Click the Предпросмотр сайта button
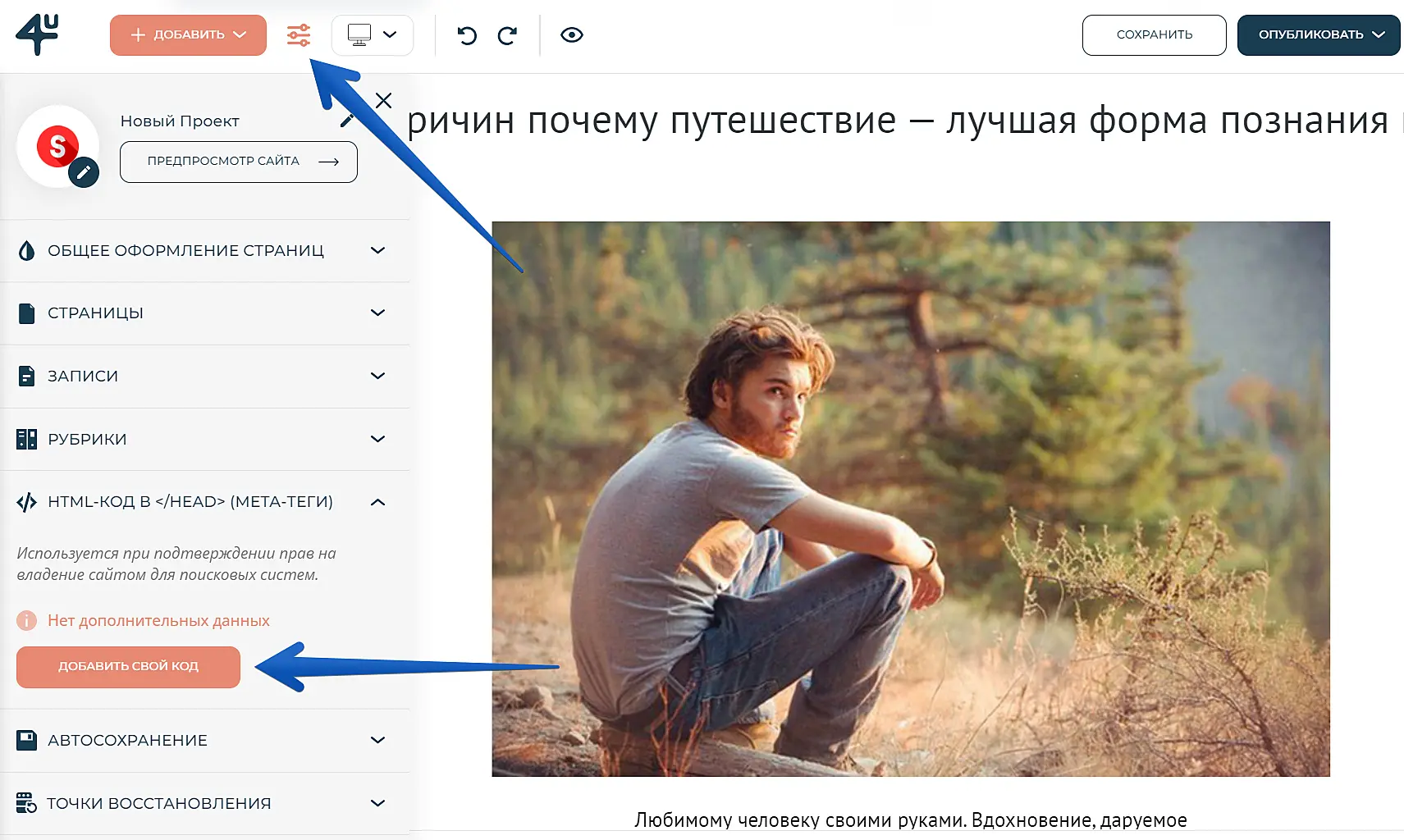Viewport: 1404px width, 840px height. click(239, 162)
